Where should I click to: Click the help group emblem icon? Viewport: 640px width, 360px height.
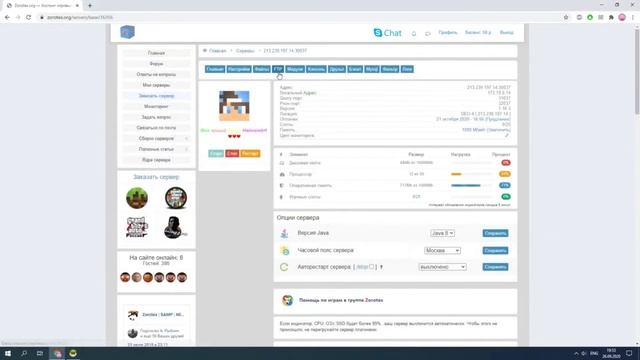[x=287, y=300]
